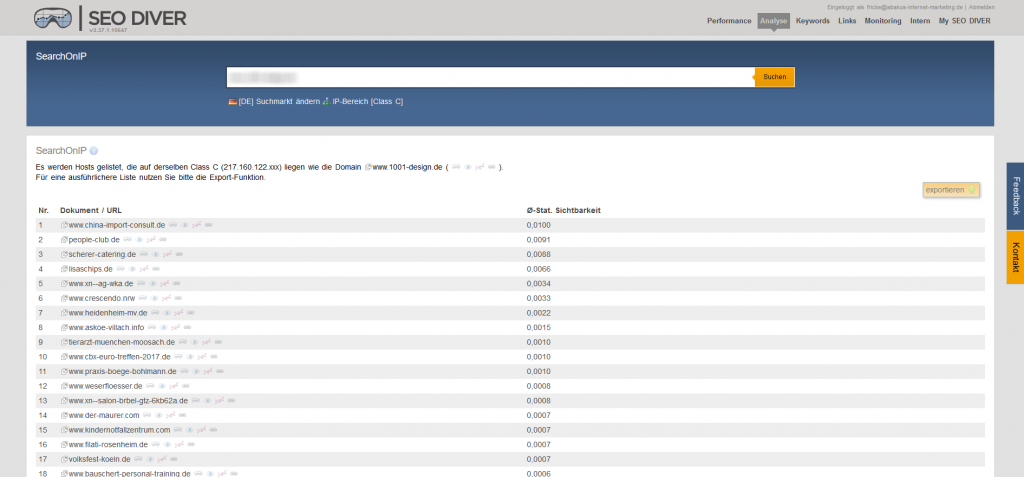Click the Nr. column header
This screenshot has height=477, width=1024.
click(44, 210)
